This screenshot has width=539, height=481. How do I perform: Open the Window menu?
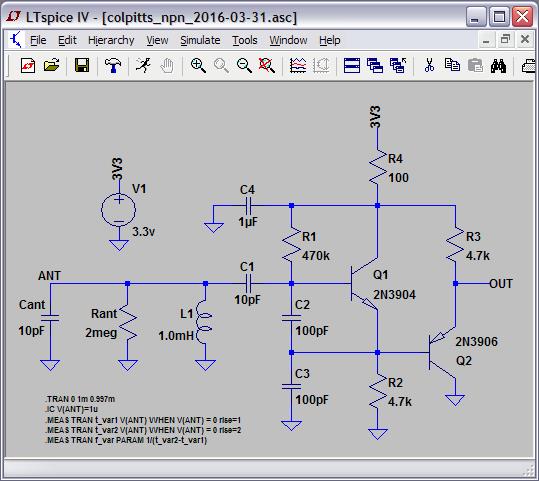[288, 40]
